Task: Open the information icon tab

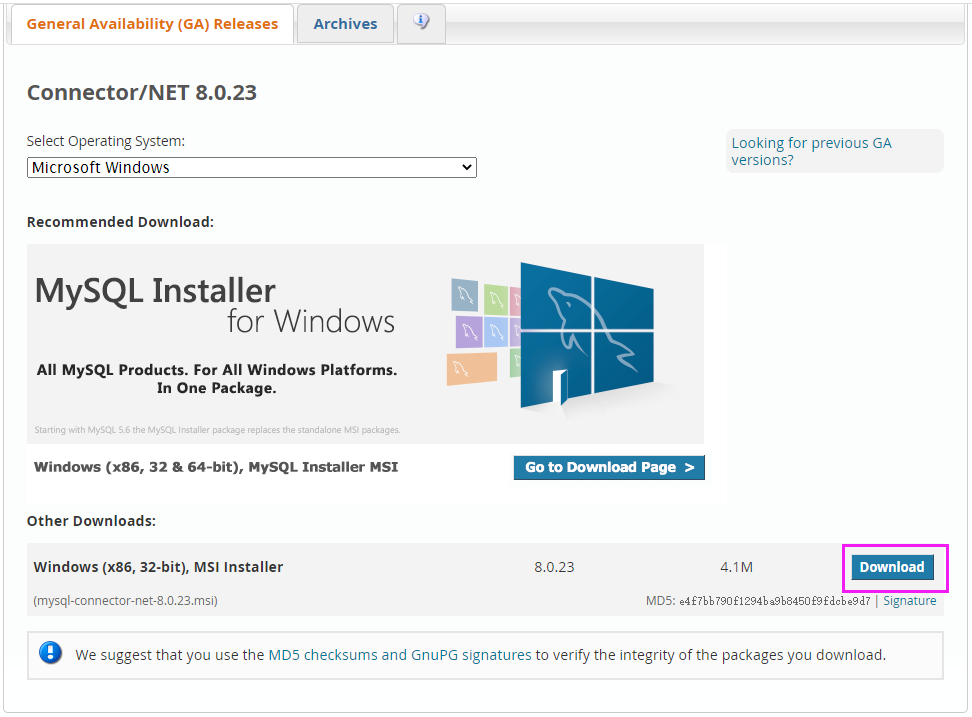Action: 421,23
